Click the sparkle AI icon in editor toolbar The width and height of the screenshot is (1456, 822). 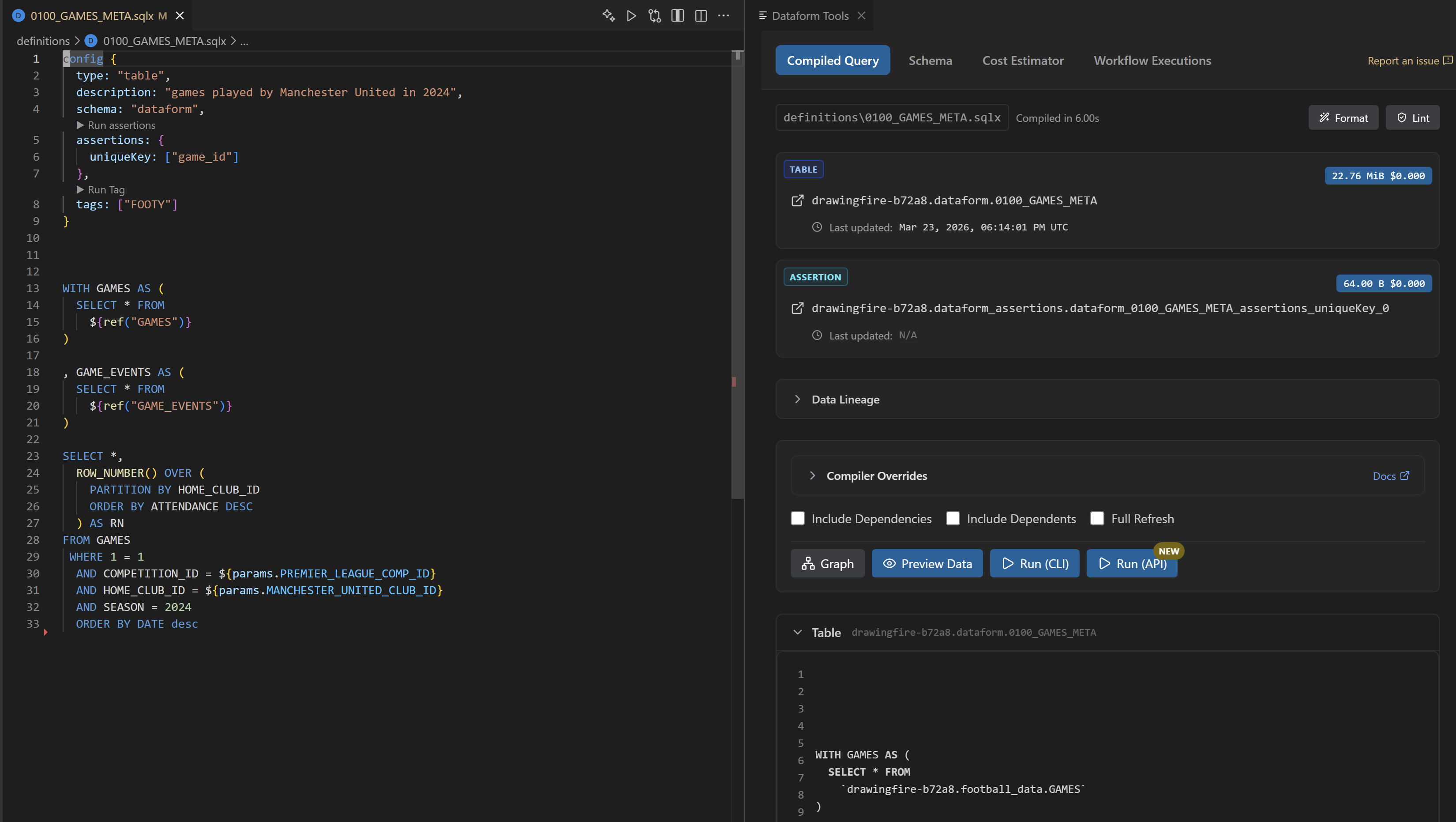(x=608, y=15)
